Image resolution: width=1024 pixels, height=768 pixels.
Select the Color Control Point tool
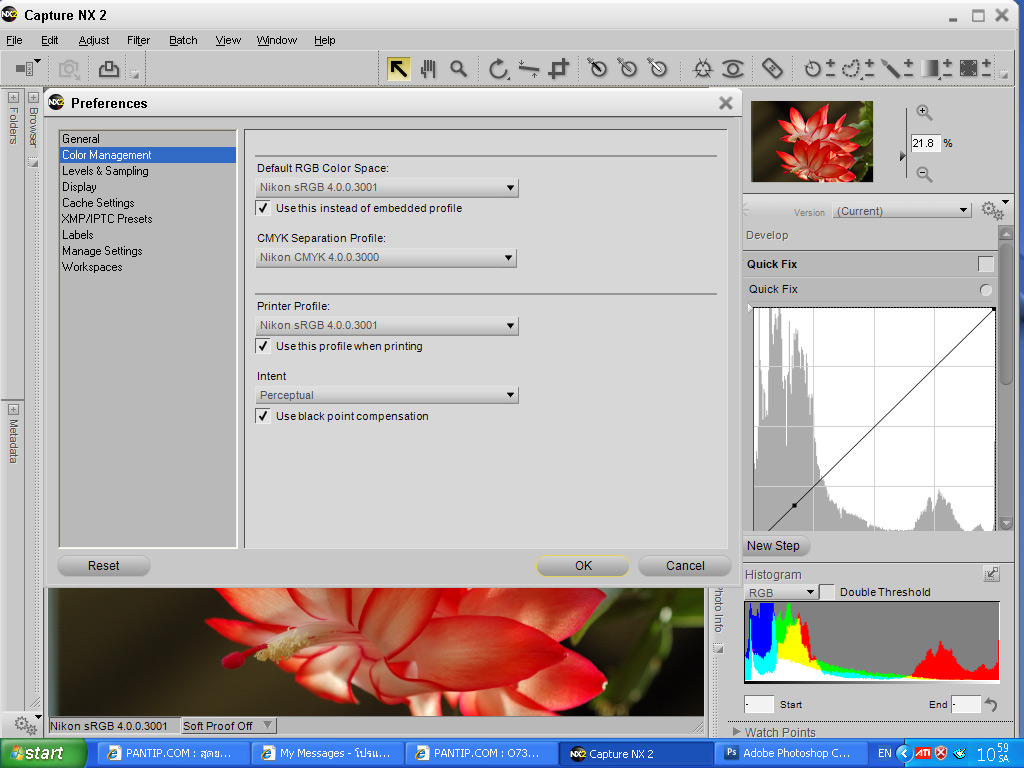(703, 69)
